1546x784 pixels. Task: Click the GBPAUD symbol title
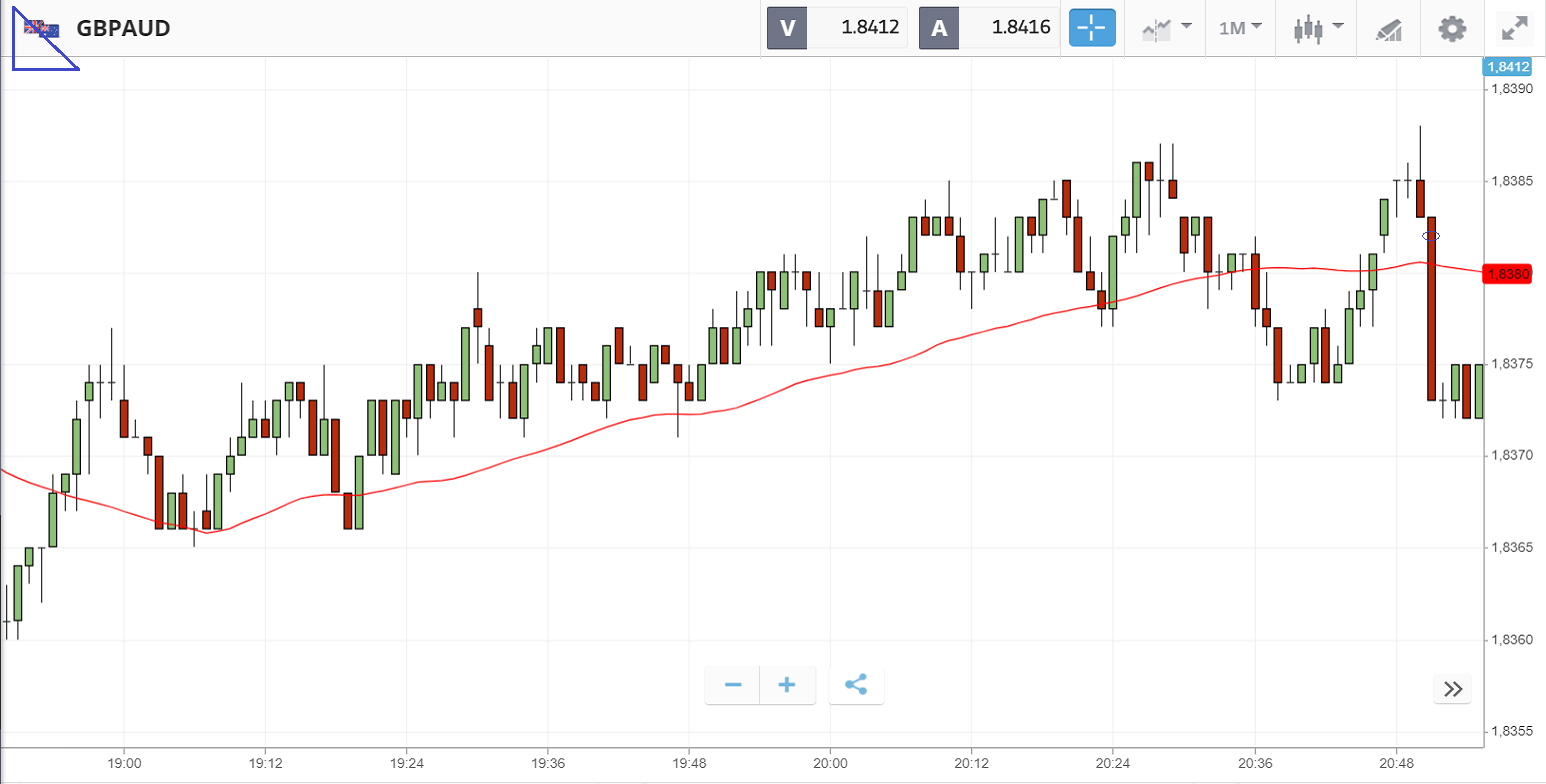pos(123,28)
